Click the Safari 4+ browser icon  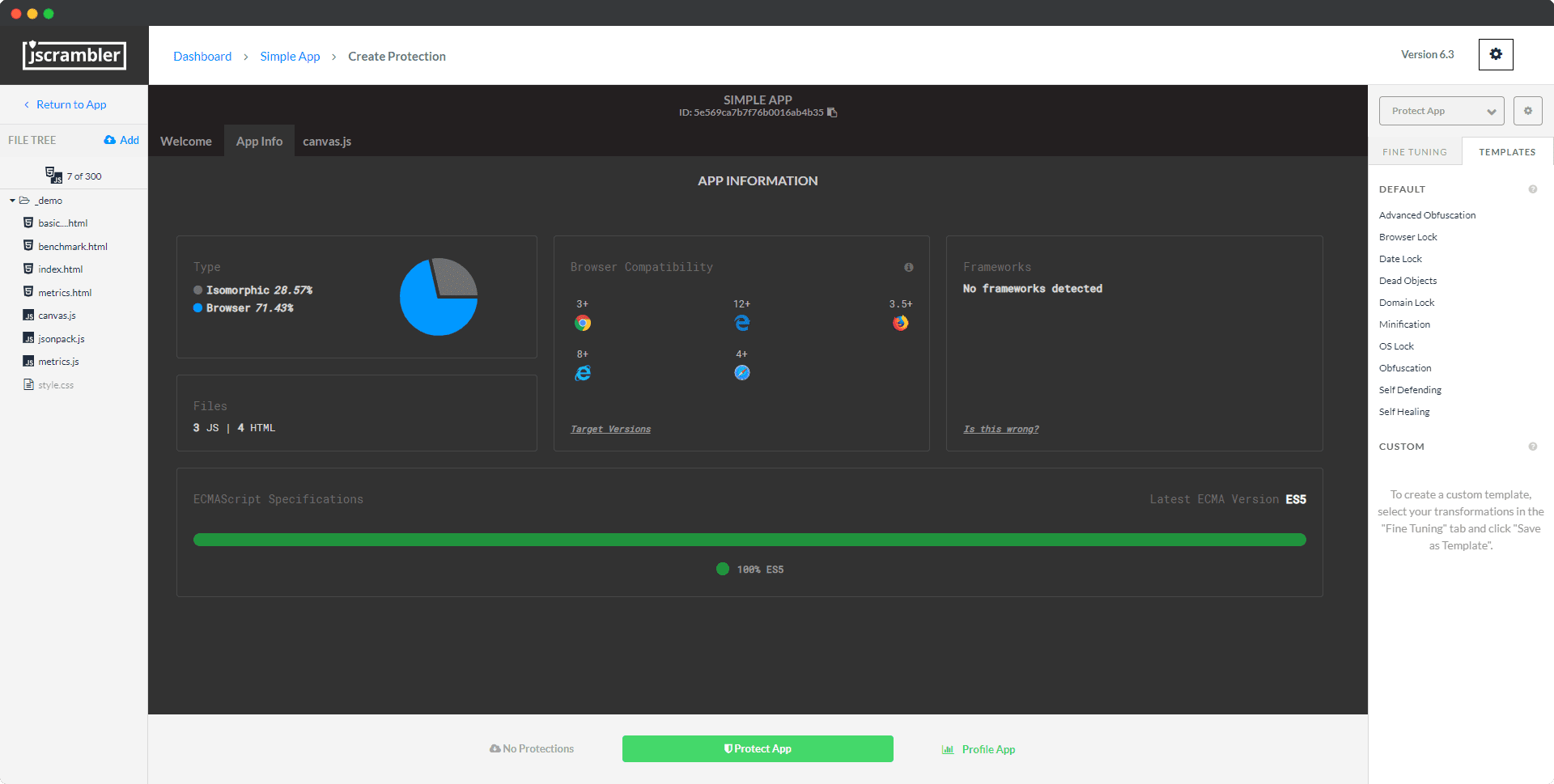click(742, 373)
